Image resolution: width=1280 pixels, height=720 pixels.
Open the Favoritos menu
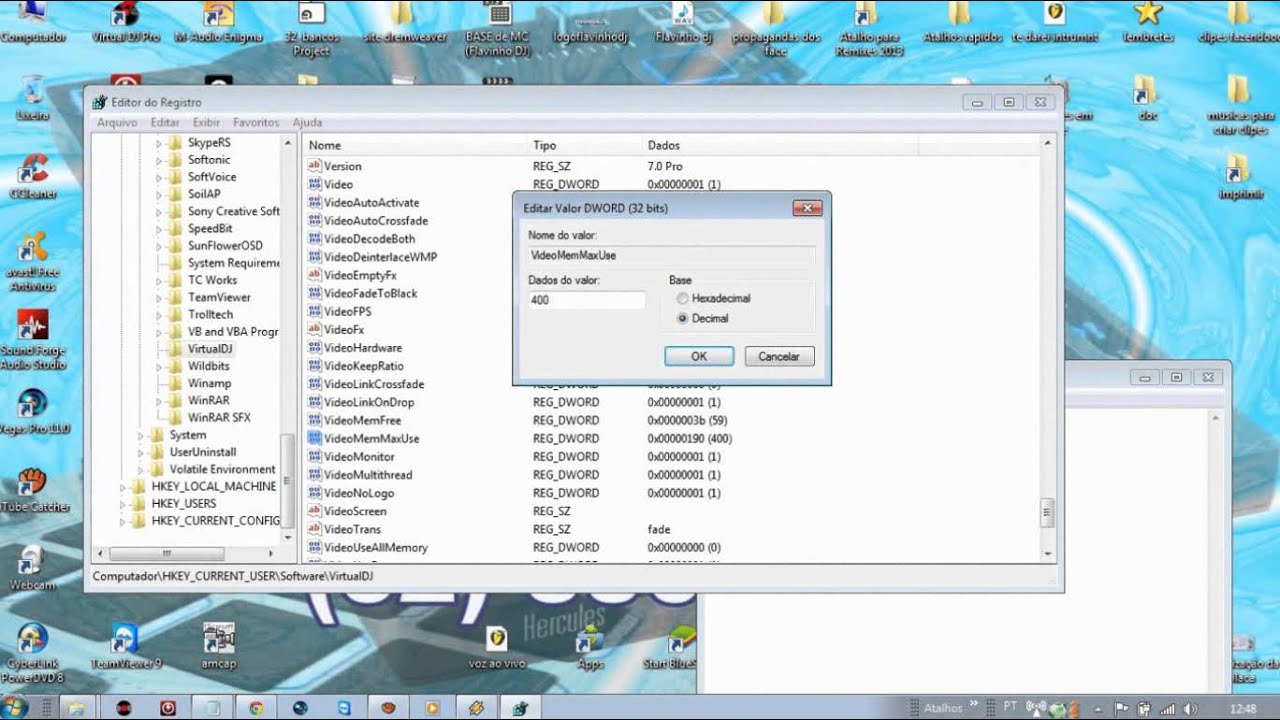(256, 122)
